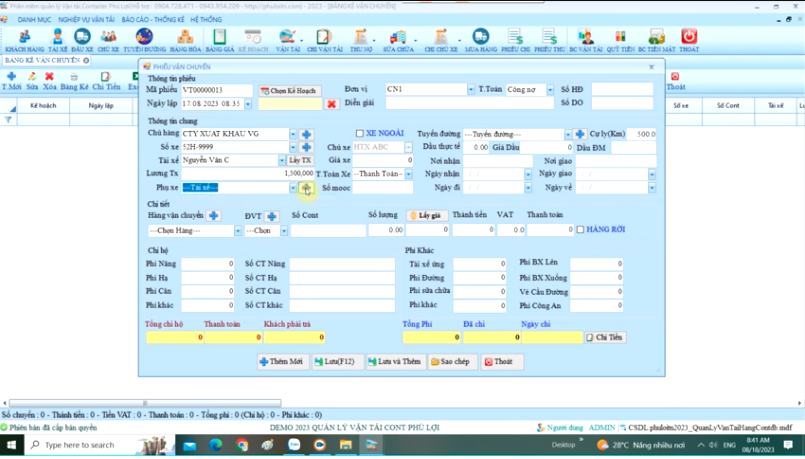Open the NGHIỆP VỤ VẬN TẢI menu
This screenshot has height=459, width=805.
[x=86, y=20]
